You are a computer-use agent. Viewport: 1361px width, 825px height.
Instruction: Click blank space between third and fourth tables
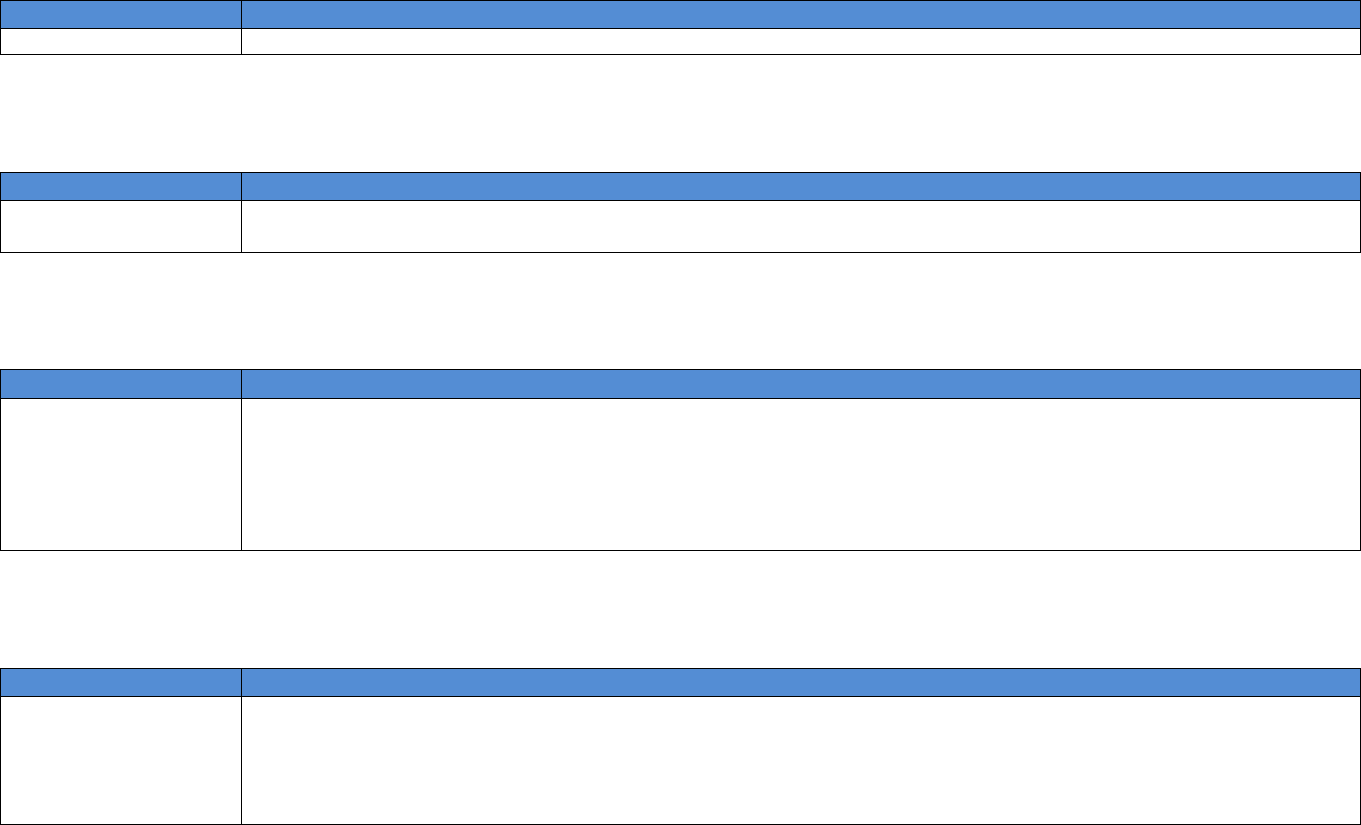pyautogui.click(x=680, y=608)
